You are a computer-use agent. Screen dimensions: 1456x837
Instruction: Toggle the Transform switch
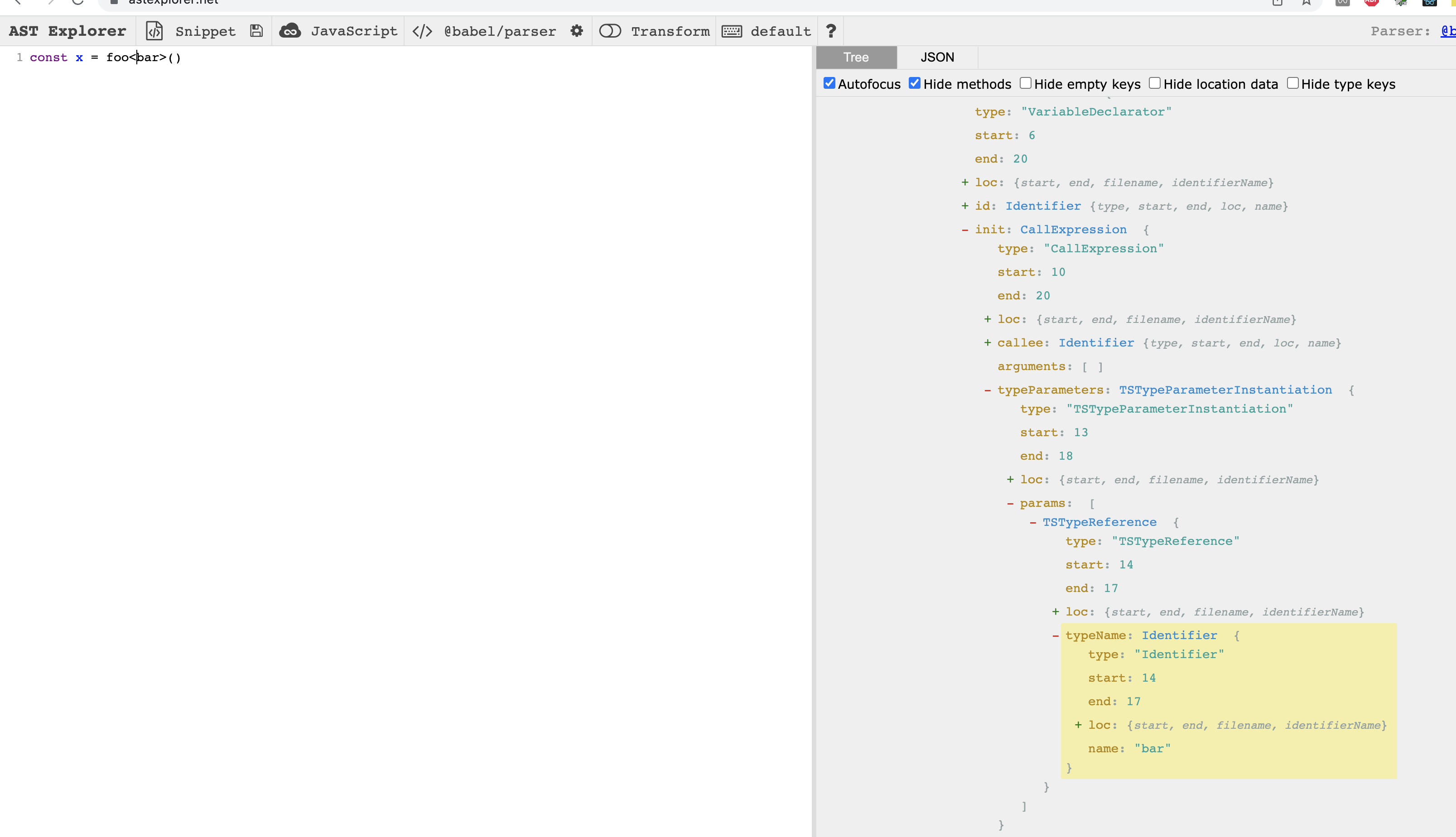tap(610, 31)
